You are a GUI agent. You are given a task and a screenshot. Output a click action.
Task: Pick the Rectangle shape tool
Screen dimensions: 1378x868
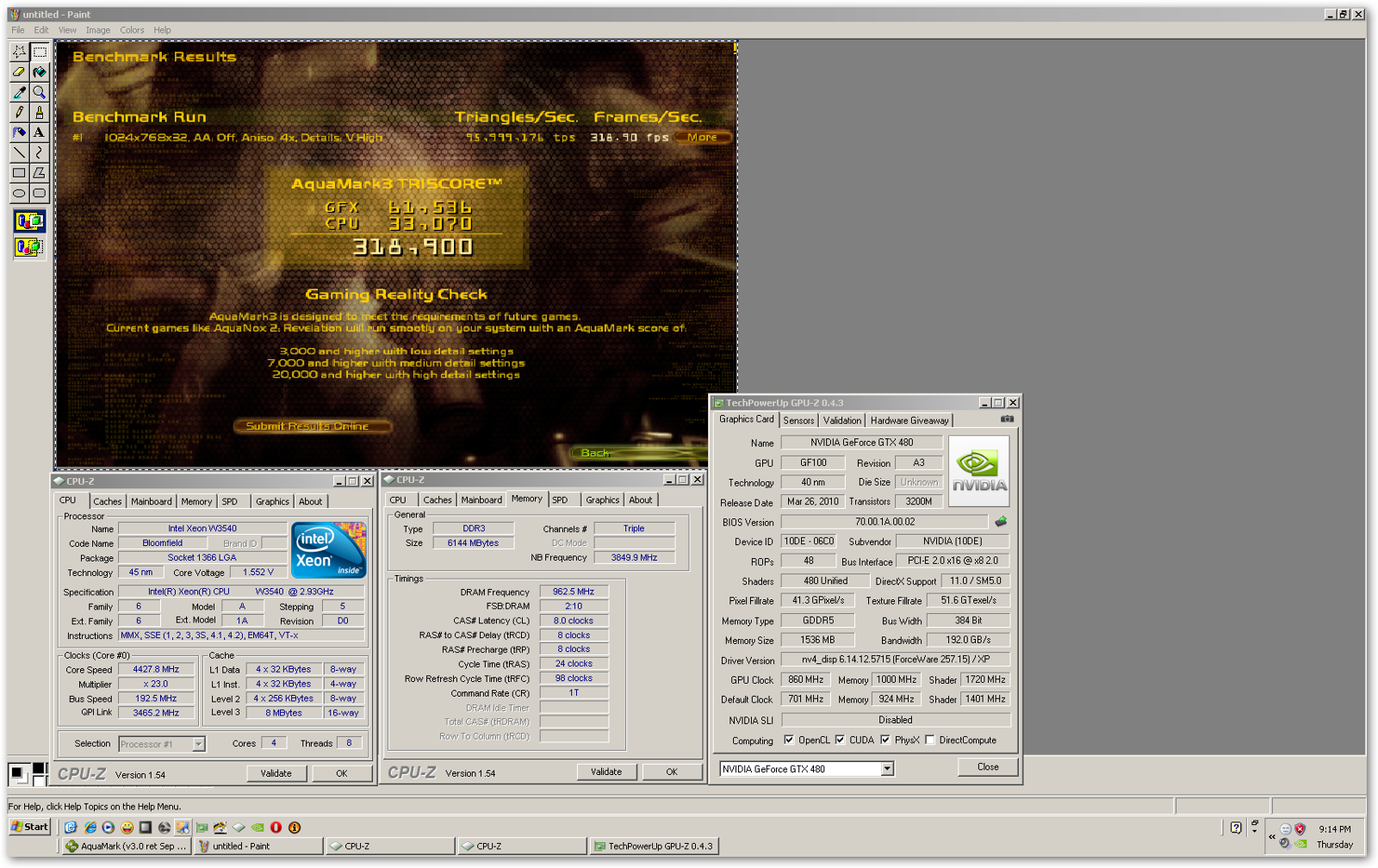coord(19,173)
